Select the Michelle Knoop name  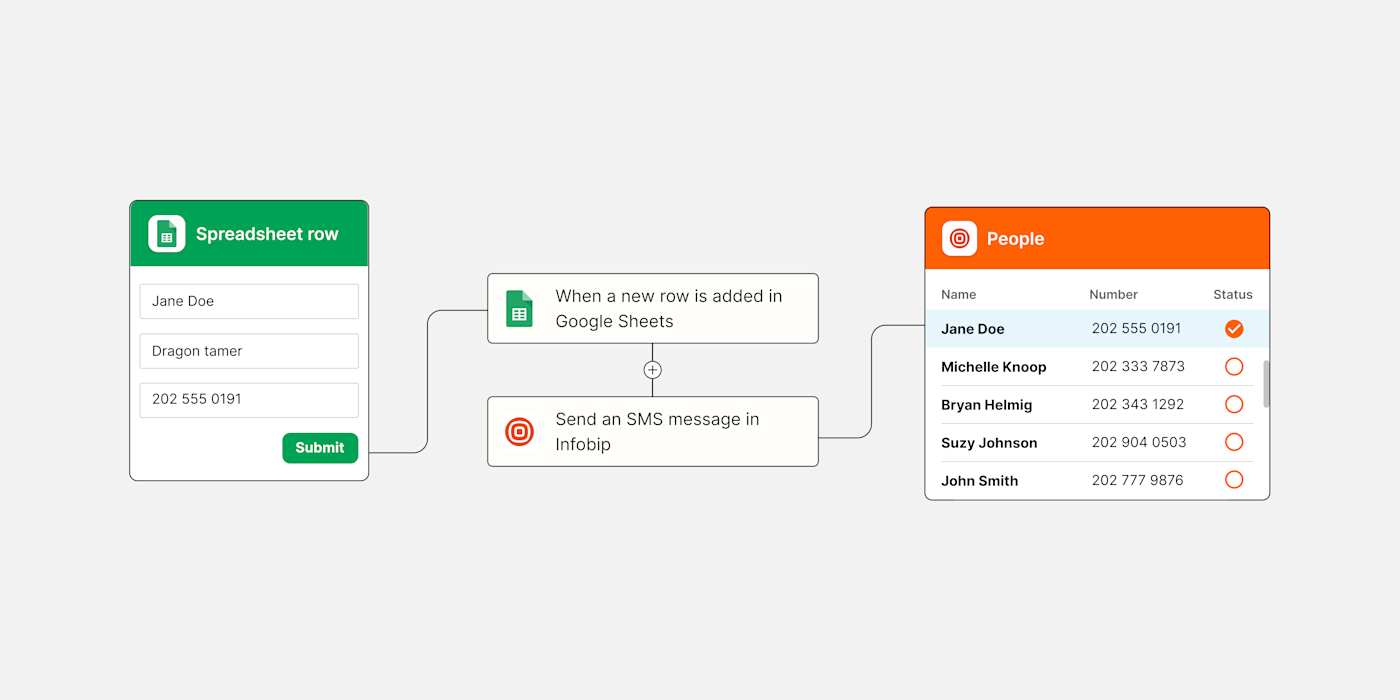[x=994, y=367]
